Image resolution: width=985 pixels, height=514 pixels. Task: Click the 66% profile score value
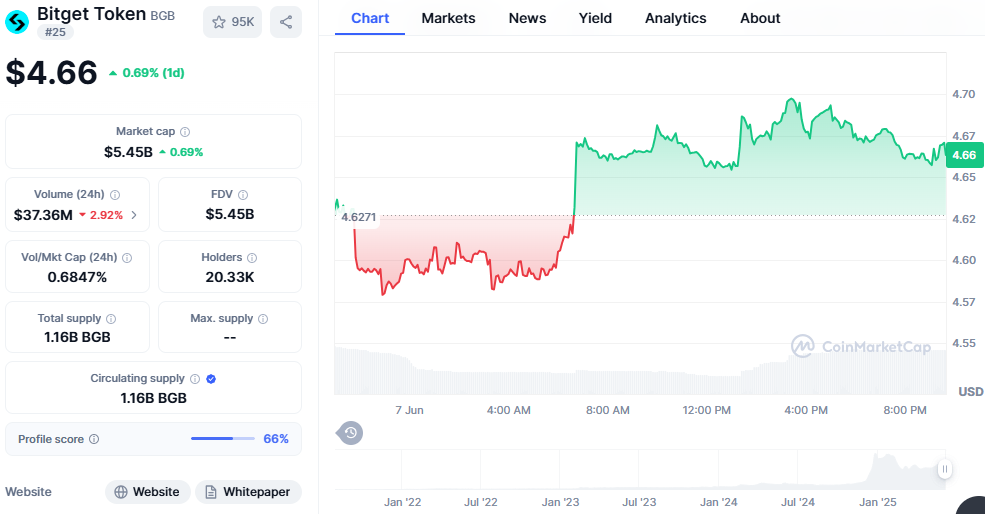(x=276, y=439)
